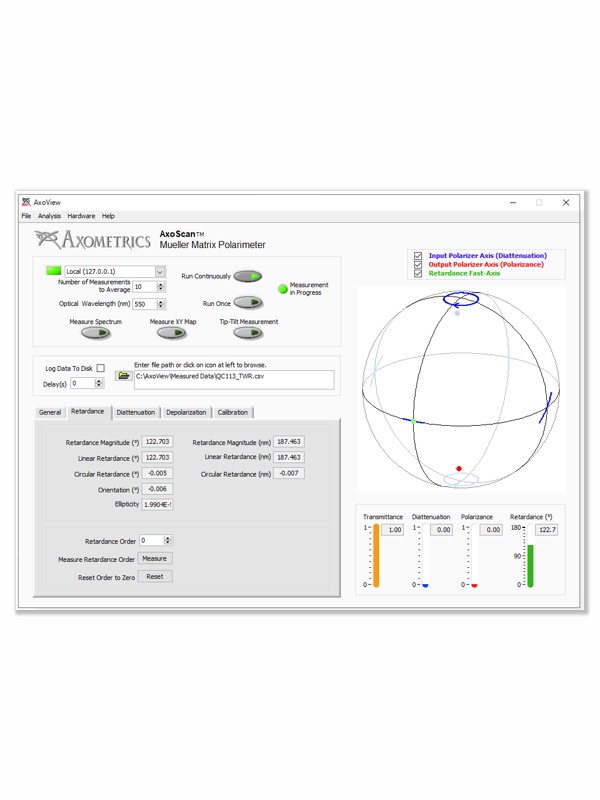Click the Optical Wavelength stepper arrows
The width and height of the screenshot is (600, 800).
(161, 304)
